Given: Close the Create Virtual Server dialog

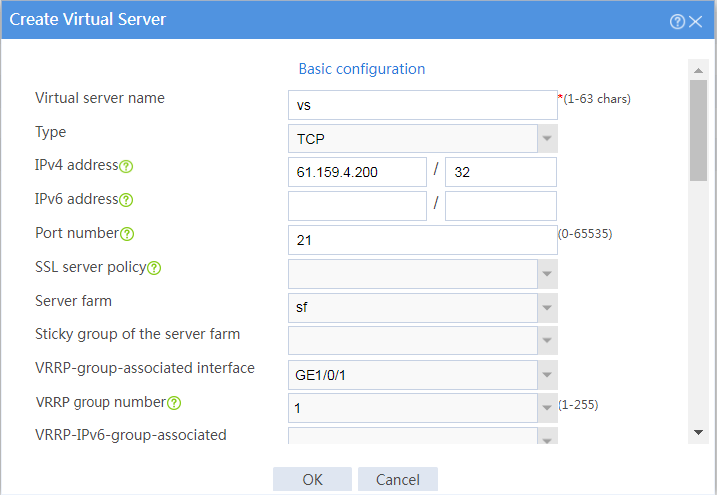Looking at the screenshot, I should pos(696,21).
